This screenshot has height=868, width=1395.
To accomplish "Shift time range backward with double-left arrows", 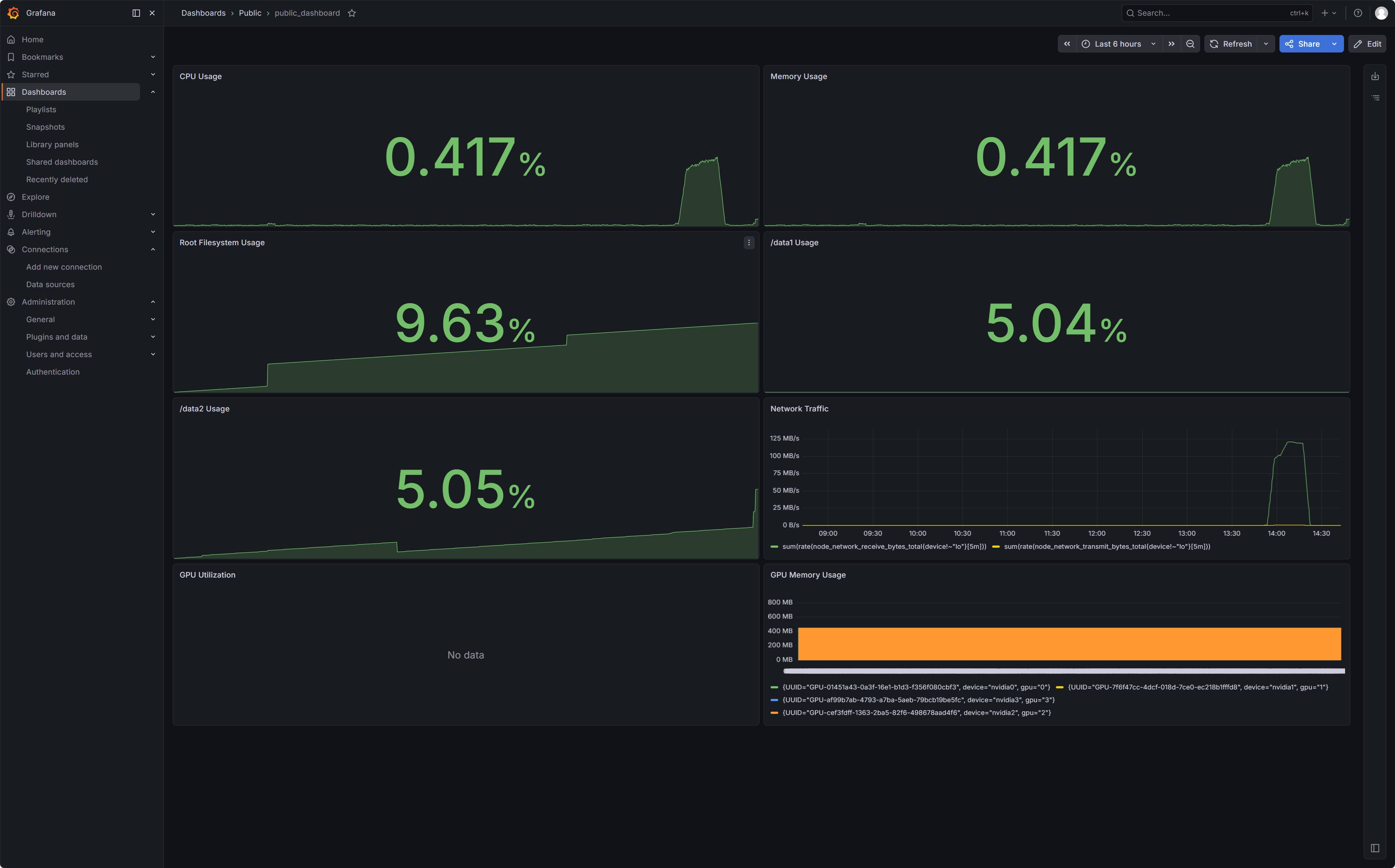I will [1067, 44].
